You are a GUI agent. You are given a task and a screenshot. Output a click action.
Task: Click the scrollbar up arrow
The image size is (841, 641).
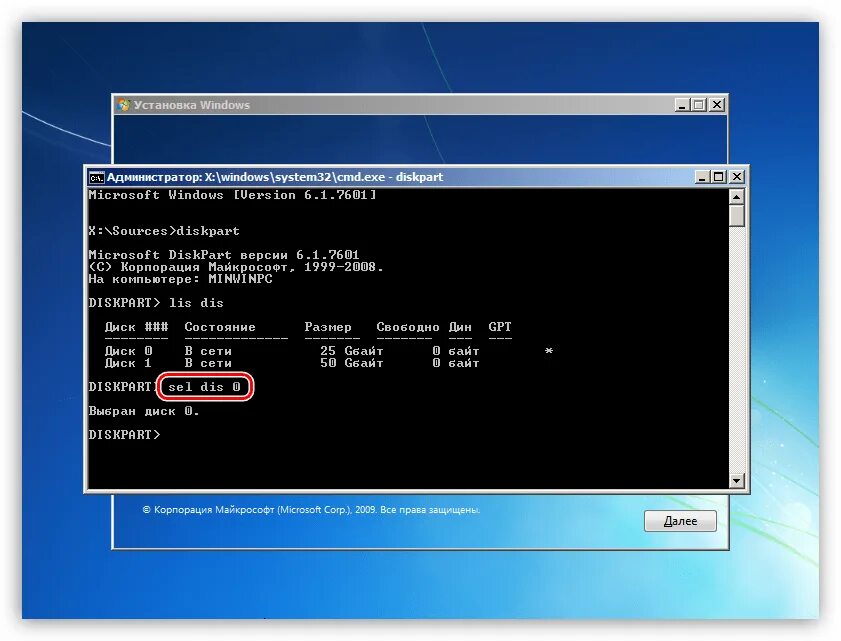coord(736,195)
